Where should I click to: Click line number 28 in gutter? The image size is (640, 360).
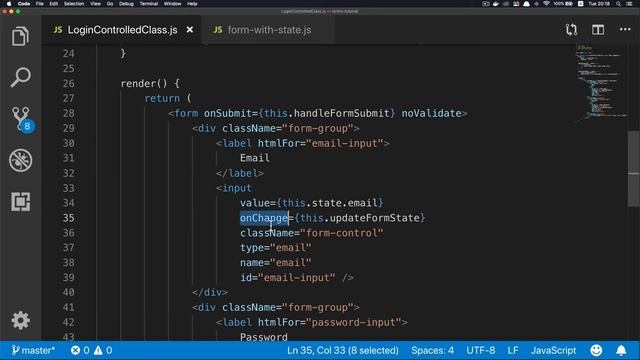(x=69, y=113)
